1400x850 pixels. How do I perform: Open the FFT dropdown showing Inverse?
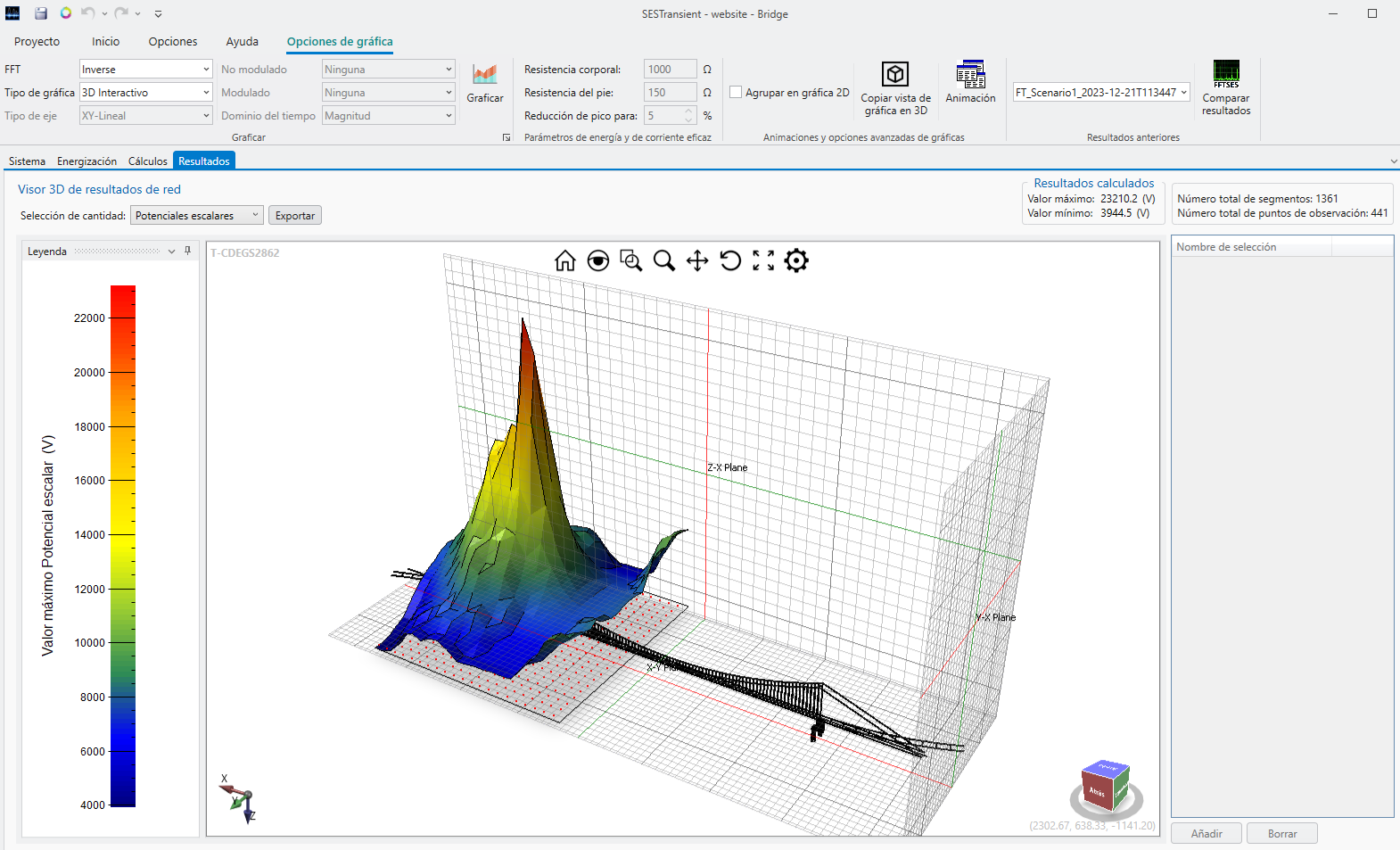146,69
